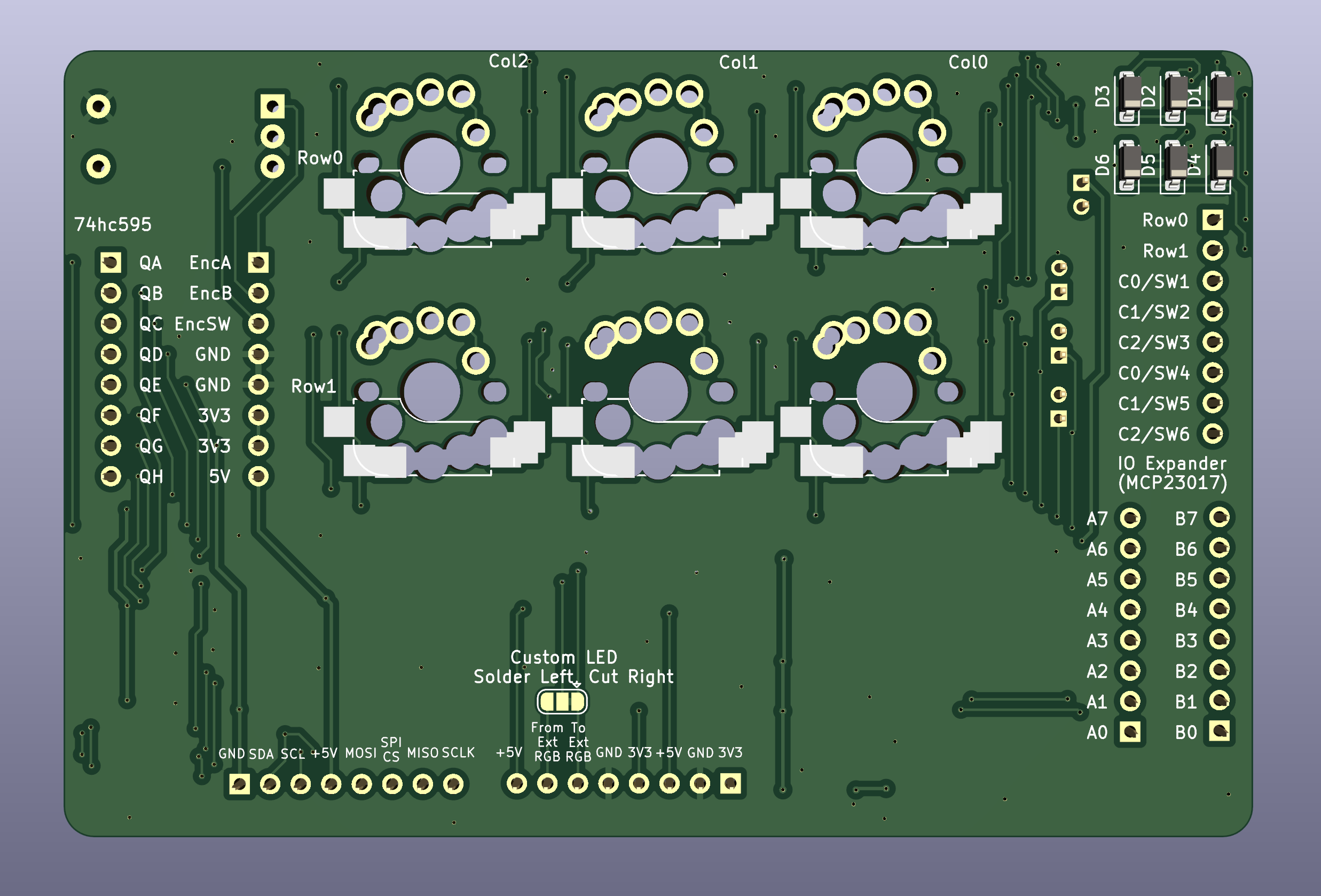This screenshot has width=1321, height=896.
Task: Click the square pad beside B0
Action: pyautogui.click(x=1220, y=731)
